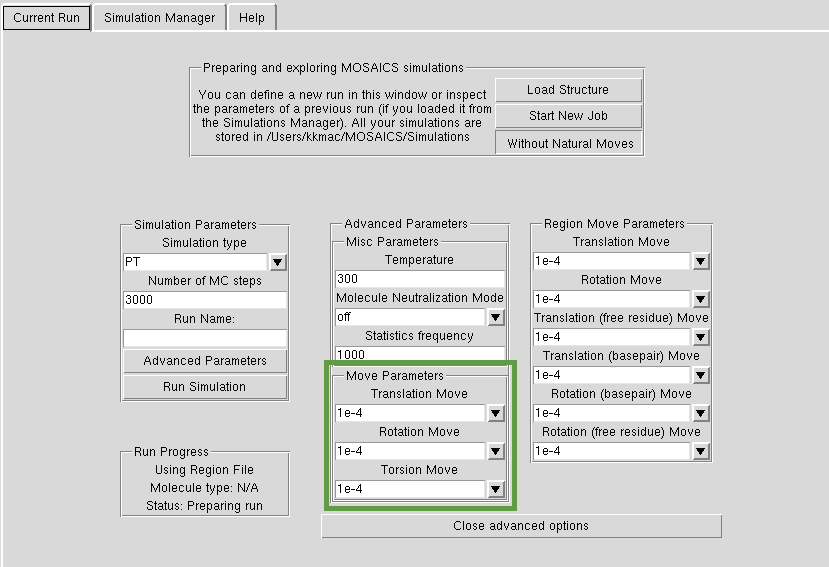Click the Load Structure button

click(568, 90)
